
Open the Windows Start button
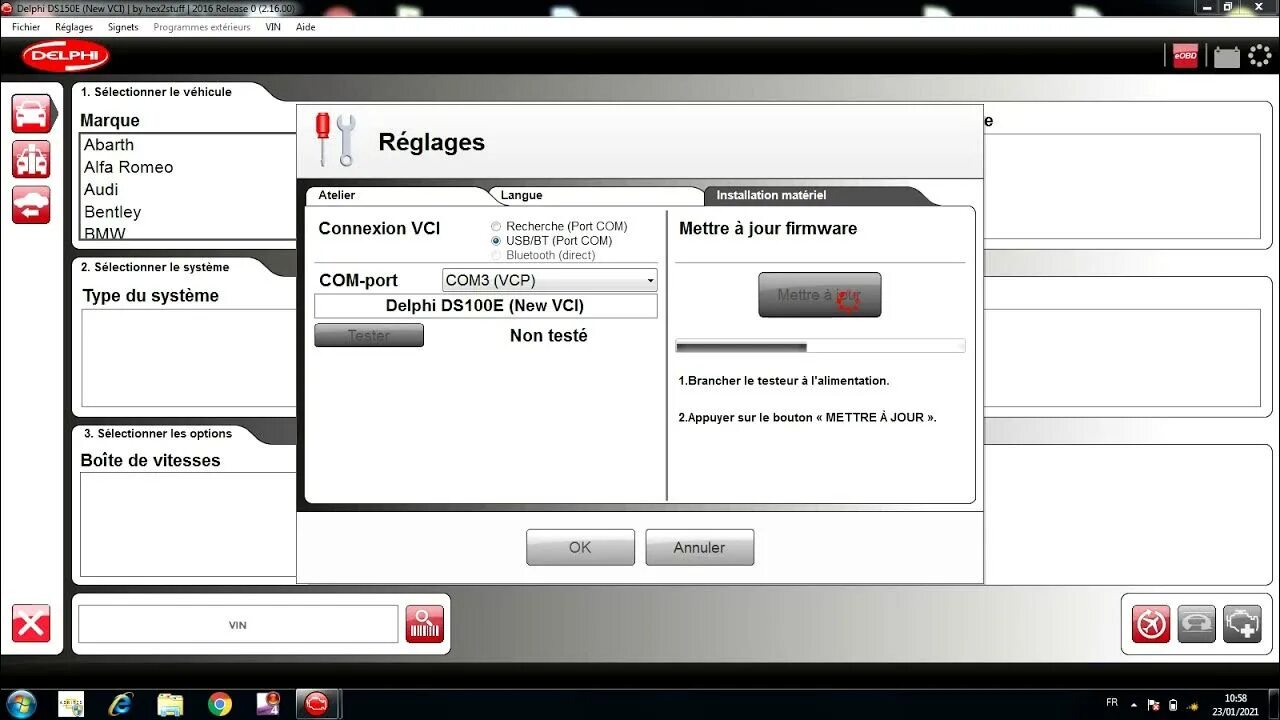tap(21, 704)
